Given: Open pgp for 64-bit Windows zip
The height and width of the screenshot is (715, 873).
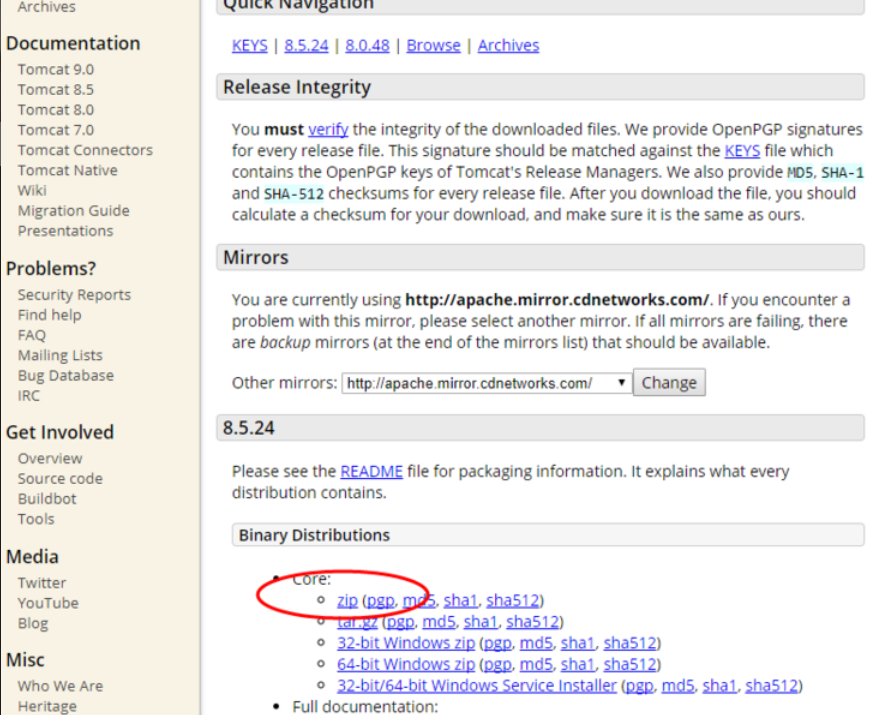Looking at the screenshot, I should [498, 664].
